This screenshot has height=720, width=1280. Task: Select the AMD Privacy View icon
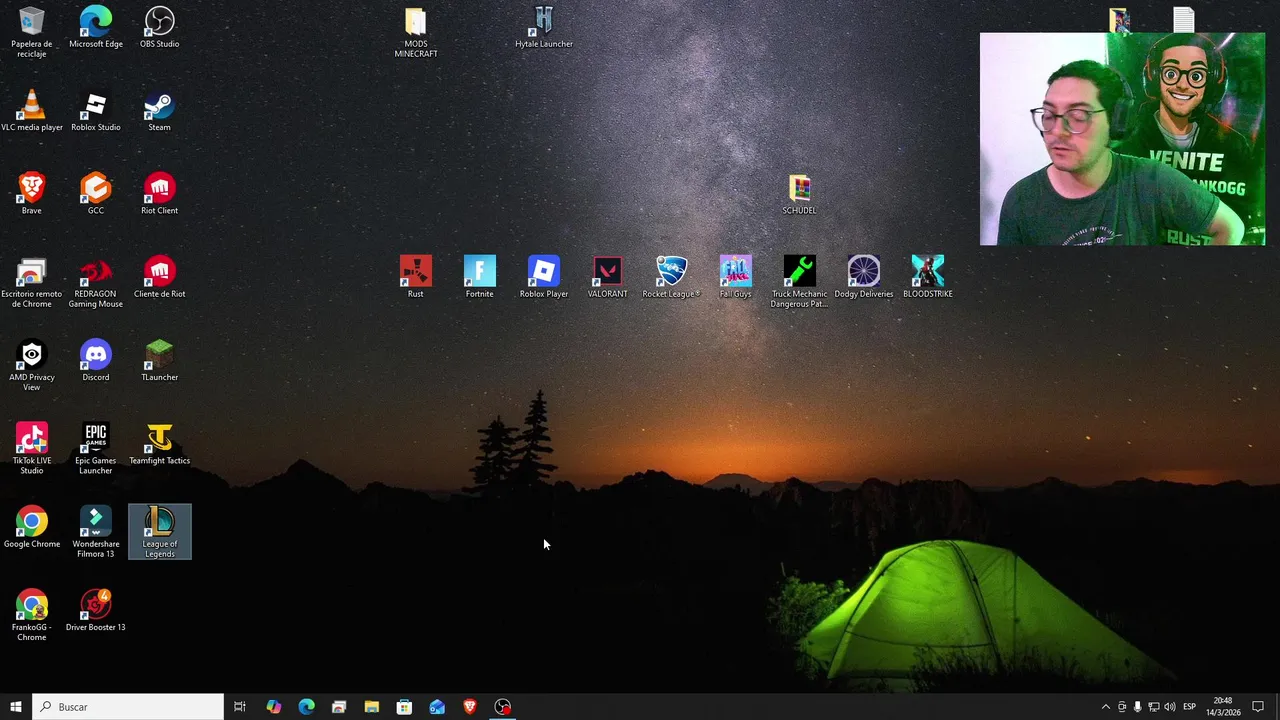(32, 365)
